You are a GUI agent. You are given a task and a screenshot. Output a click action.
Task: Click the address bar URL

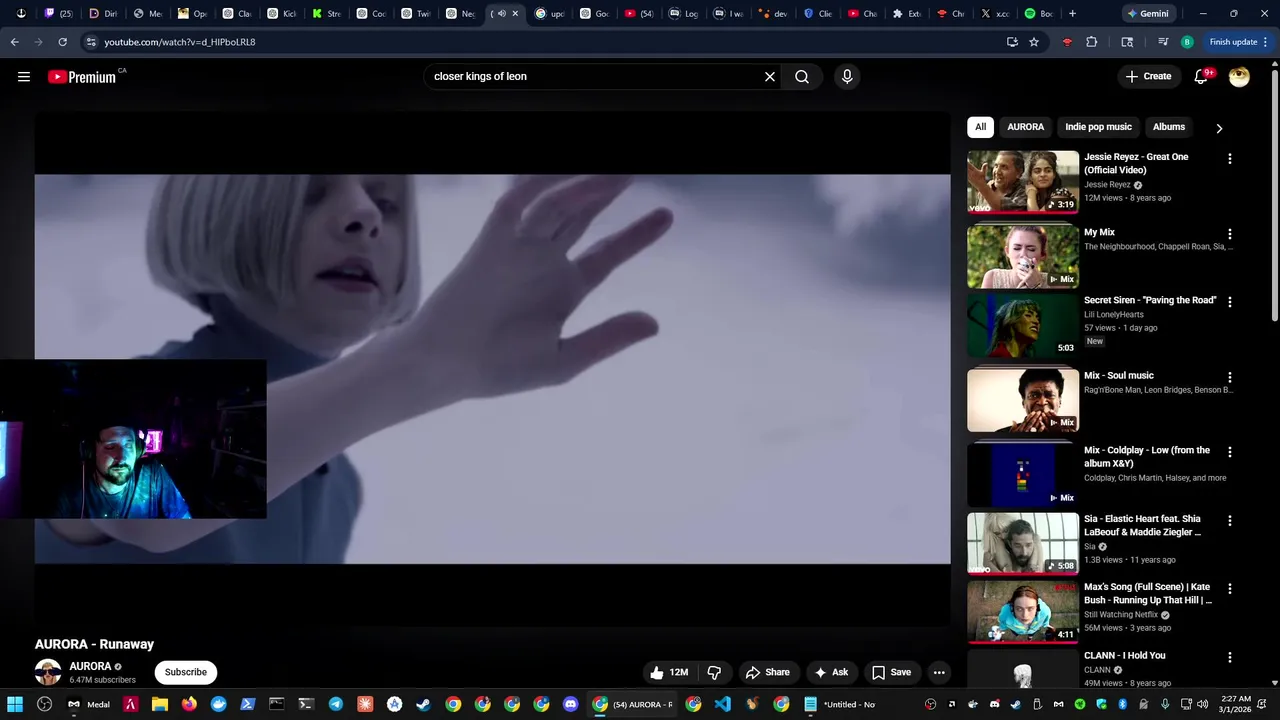coord(180,42)
